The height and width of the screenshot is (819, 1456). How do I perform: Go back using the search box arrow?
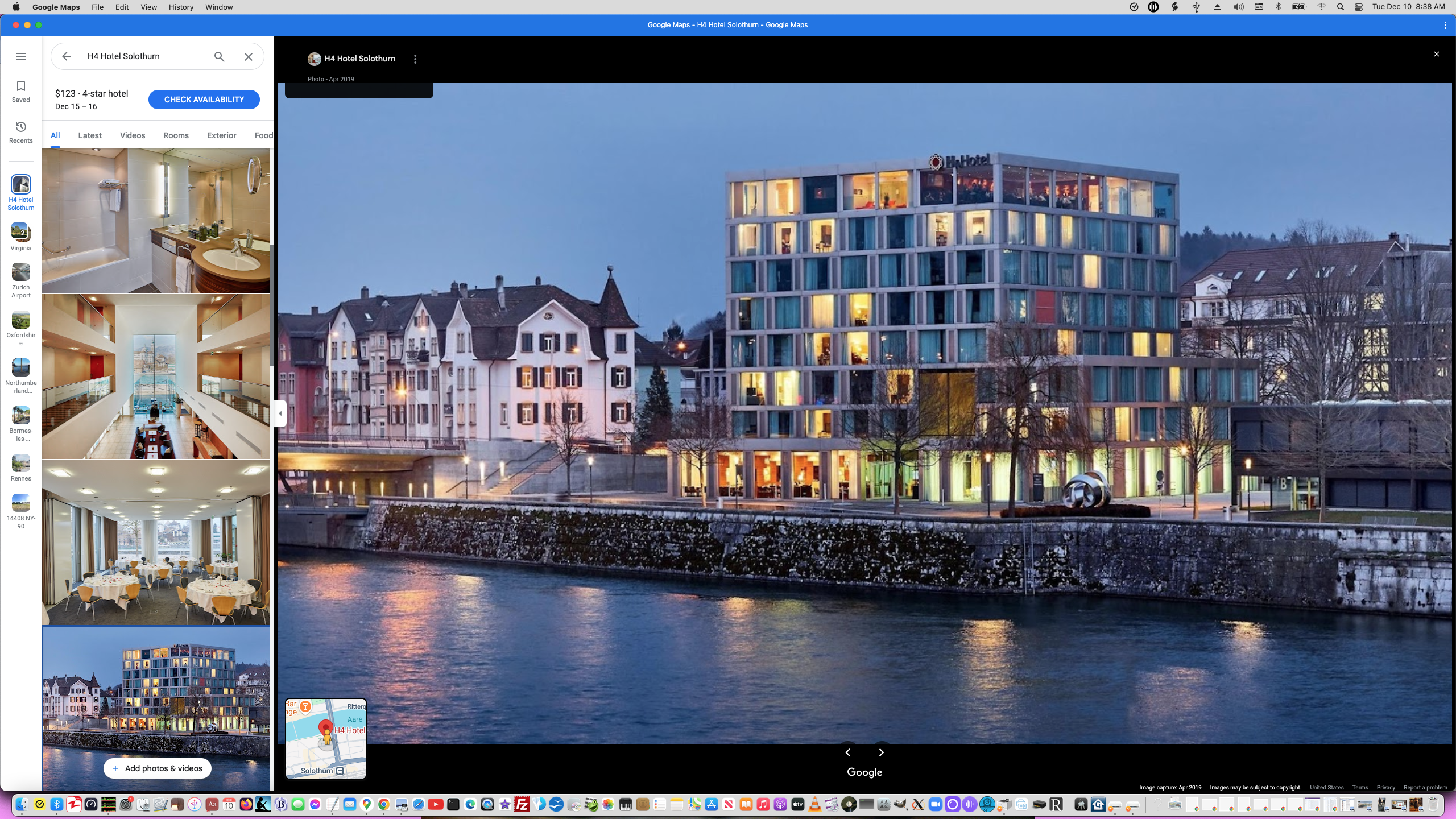(x=67, y=56)
